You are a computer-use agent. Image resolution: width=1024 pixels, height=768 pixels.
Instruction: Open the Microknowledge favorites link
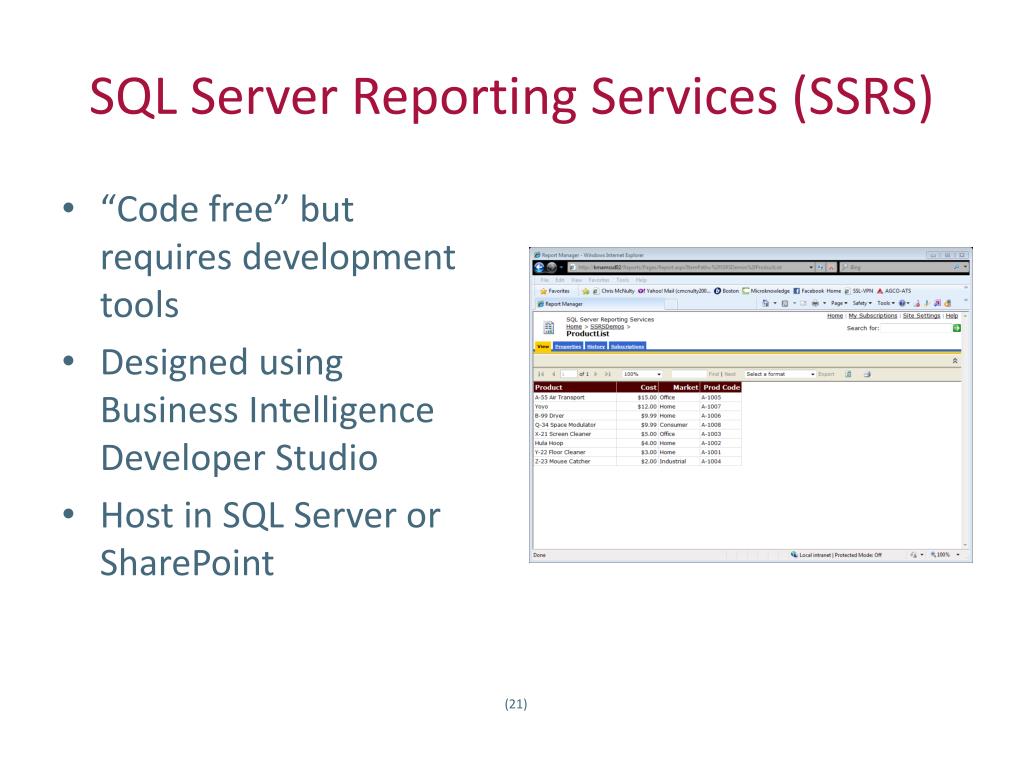tap(765, 291)
